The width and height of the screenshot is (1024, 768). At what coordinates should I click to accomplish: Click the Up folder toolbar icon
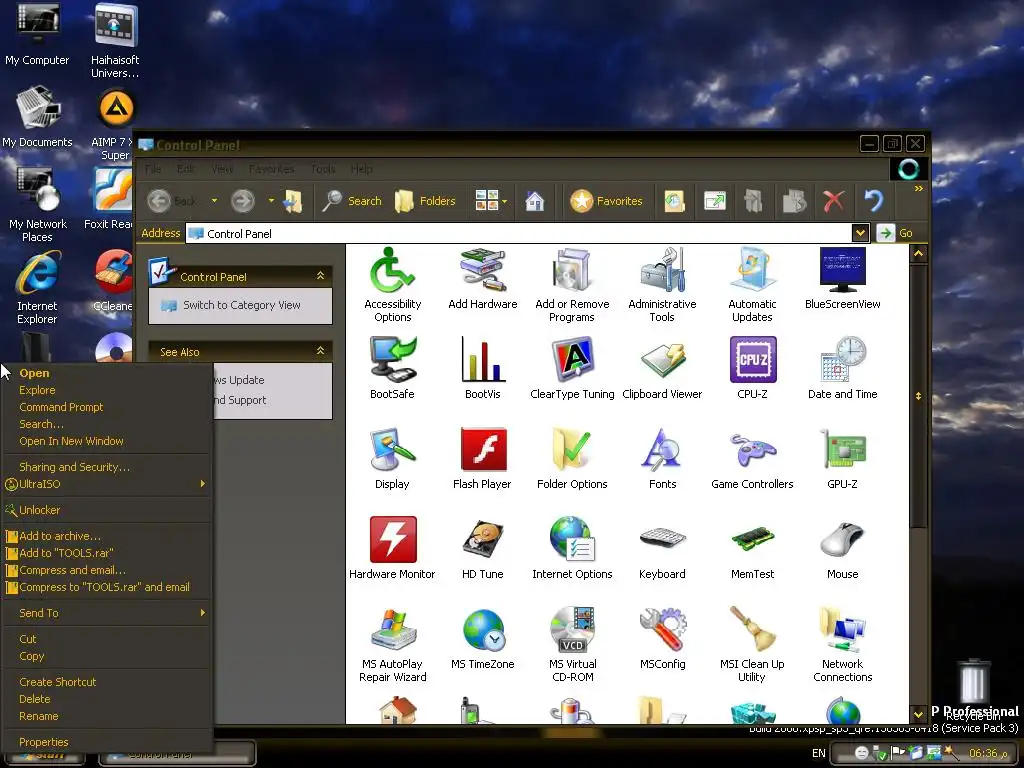tap(293, 201)
